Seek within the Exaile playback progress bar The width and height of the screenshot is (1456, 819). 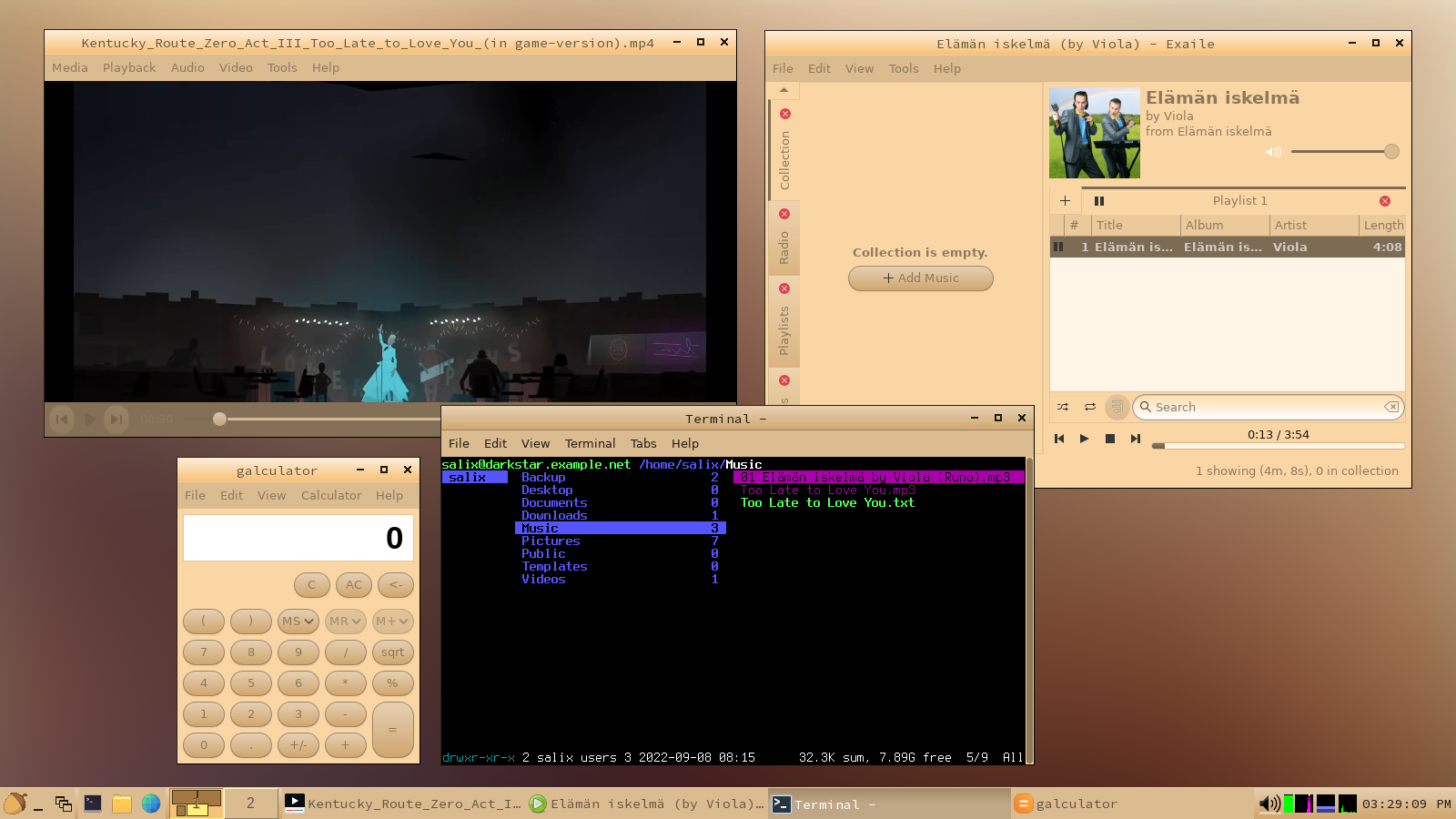pos(1279,446)
